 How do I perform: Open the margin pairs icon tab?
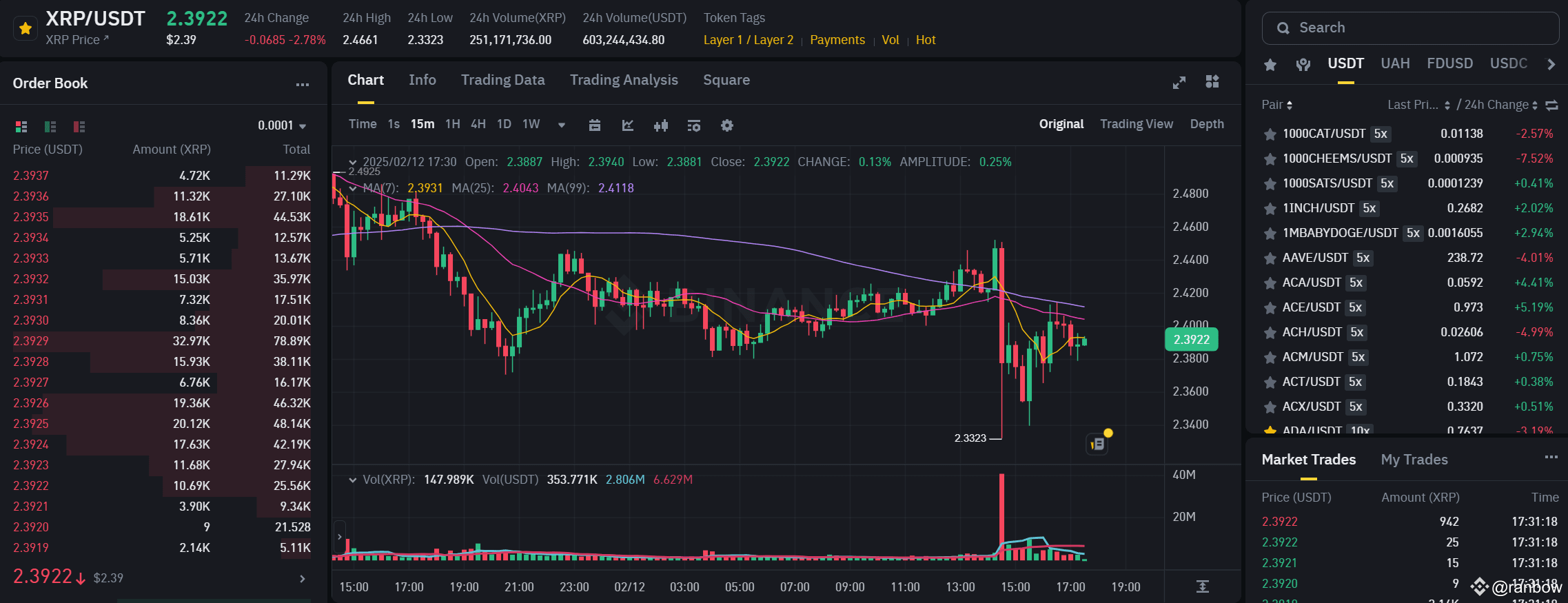(1303, 65)
